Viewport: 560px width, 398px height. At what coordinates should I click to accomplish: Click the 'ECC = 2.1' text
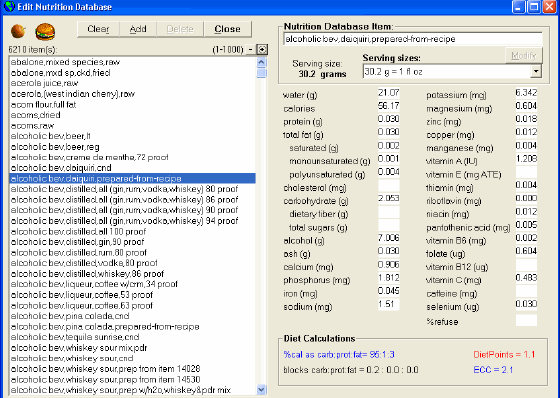[x=493, y=370]
